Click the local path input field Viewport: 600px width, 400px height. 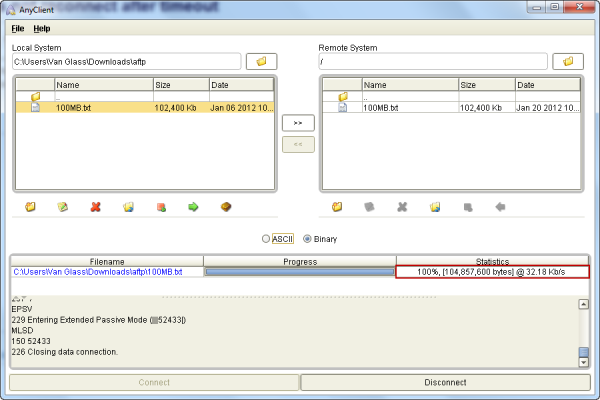[x=126, y=62]
